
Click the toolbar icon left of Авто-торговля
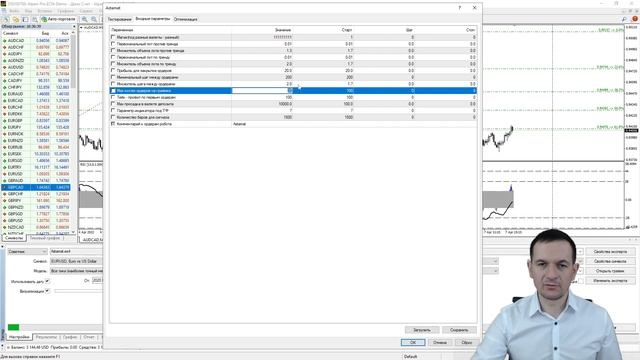35,19
